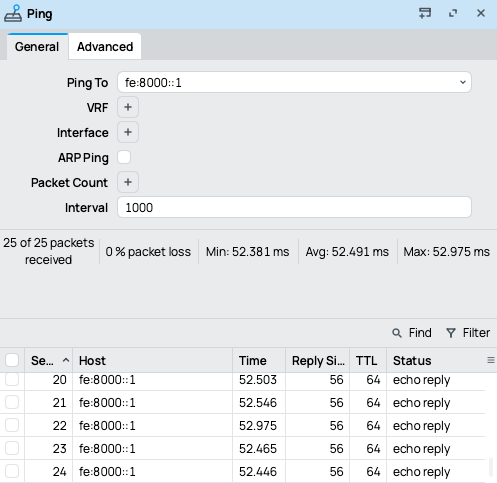Click 'Avg: 52.491 ms' status text

tap(347, 252)
